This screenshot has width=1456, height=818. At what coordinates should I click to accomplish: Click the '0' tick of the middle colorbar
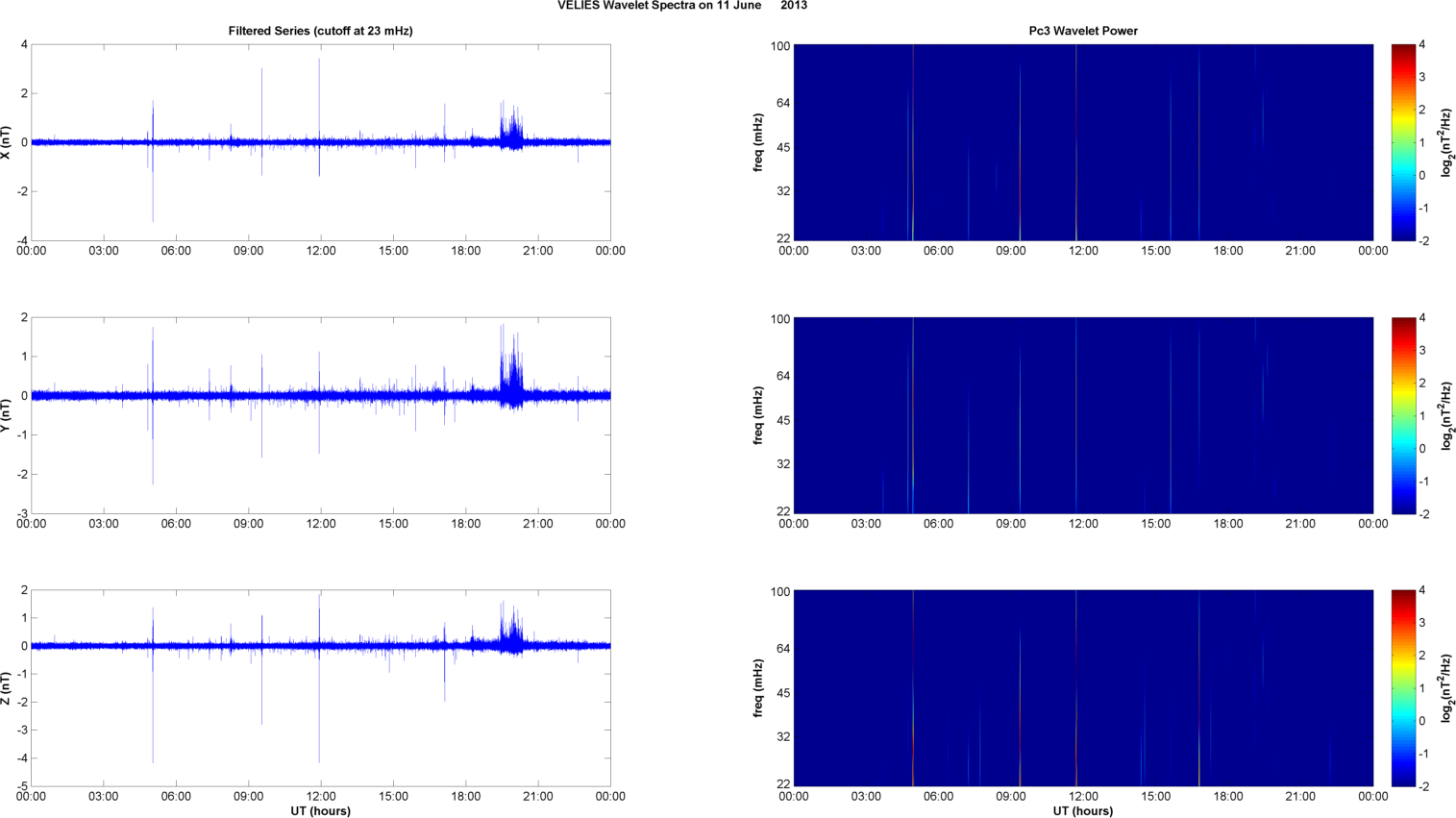(1422, 448)
